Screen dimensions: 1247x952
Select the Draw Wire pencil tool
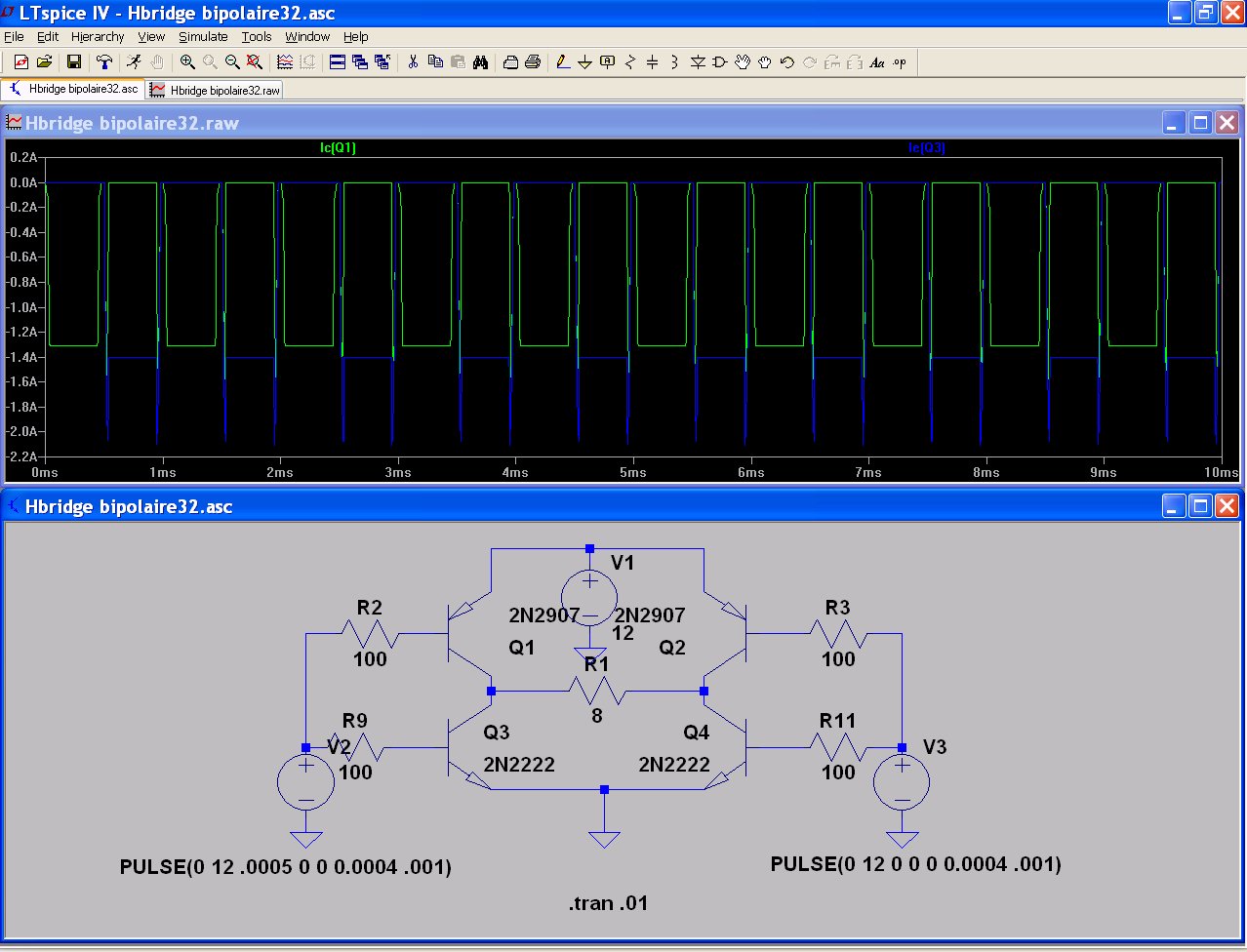click(562, 62)
